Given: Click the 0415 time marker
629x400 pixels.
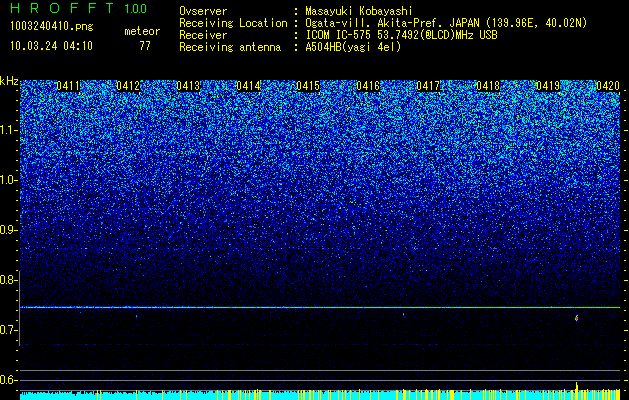Looking at the screenshot, I should click(308, 86).
